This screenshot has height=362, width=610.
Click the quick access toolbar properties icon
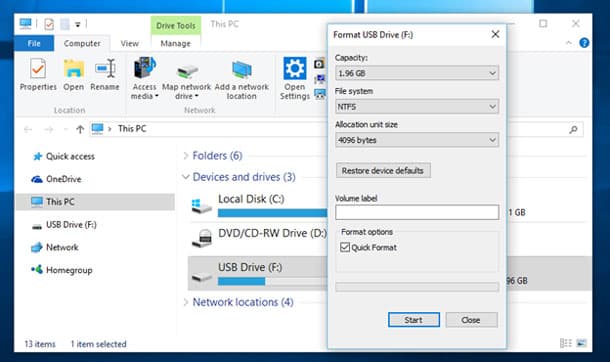[49, 24]
